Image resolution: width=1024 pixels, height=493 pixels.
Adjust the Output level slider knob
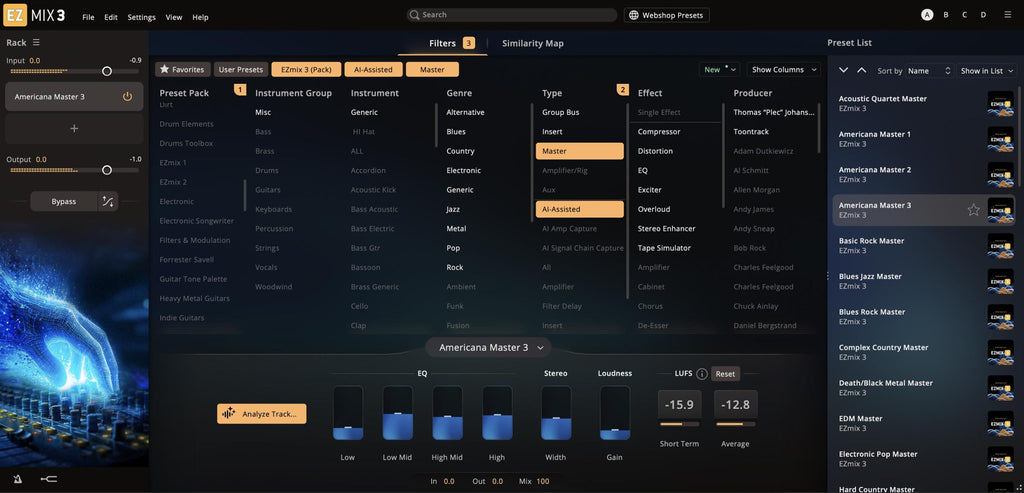click(x=107, y=170)
